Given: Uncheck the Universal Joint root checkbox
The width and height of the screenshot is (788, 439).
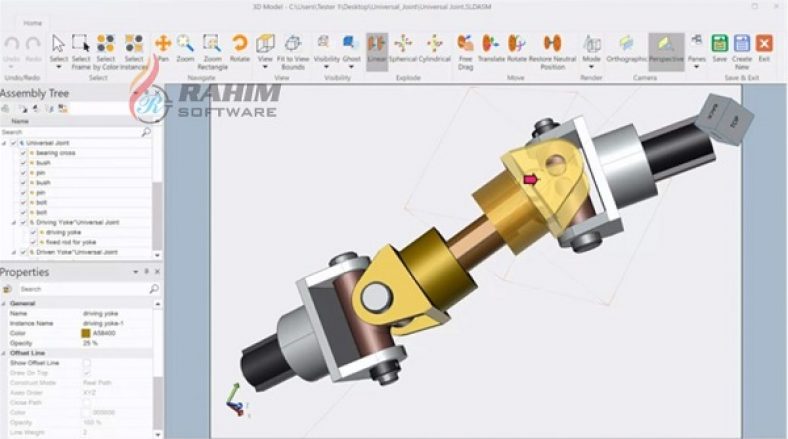Looking at the screenshot, I should coord(14,143).
